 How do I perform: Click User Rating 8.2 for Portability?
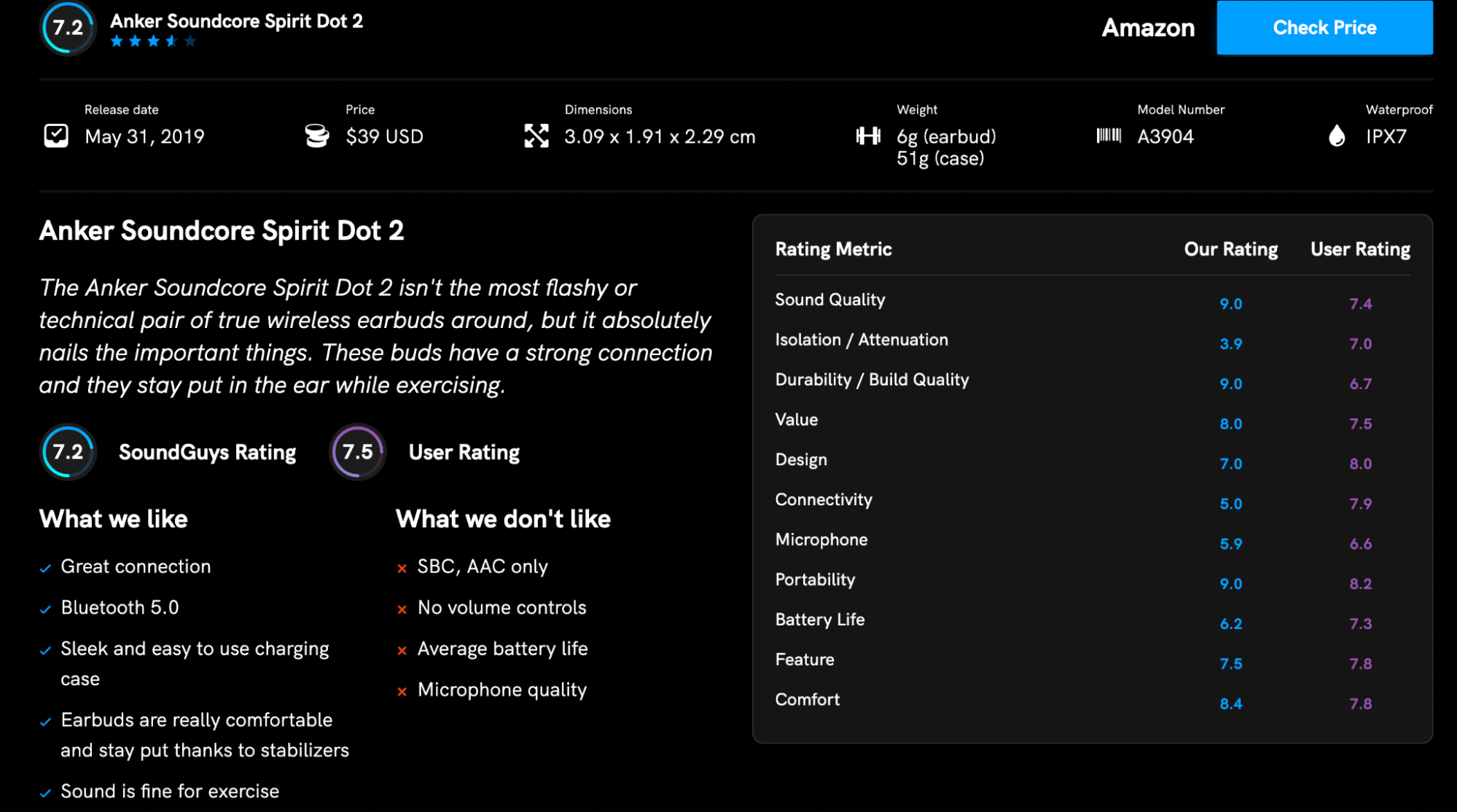1360,585
